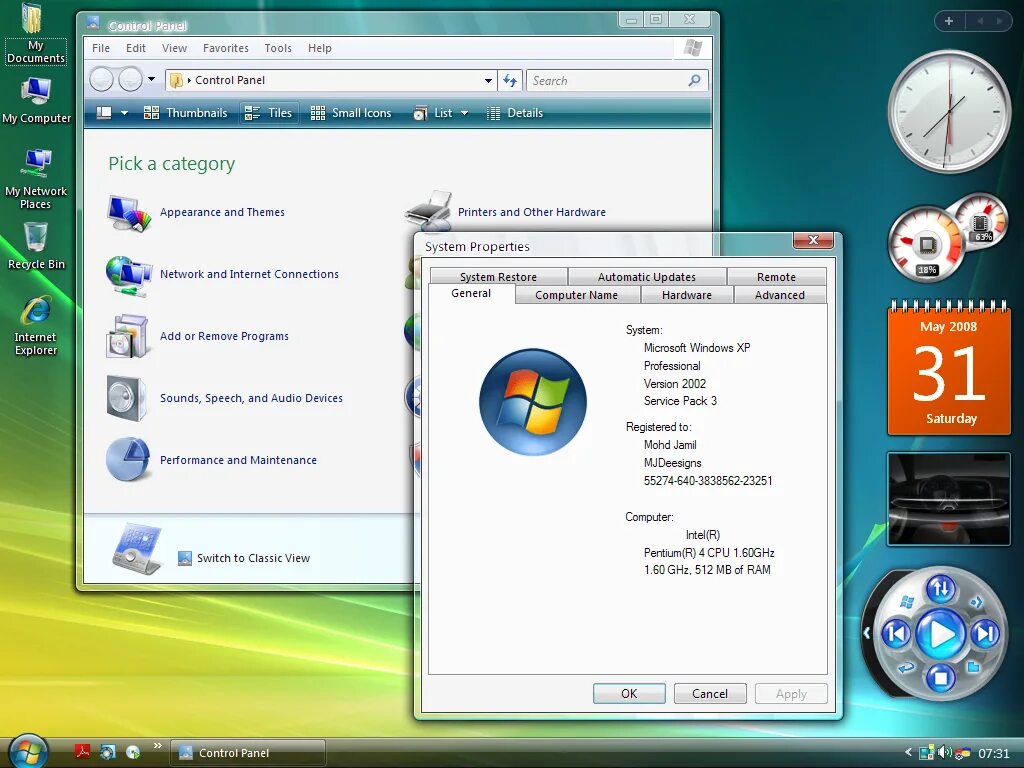
Task: Select the Recycle Bin icon
Action: [36, 246]
